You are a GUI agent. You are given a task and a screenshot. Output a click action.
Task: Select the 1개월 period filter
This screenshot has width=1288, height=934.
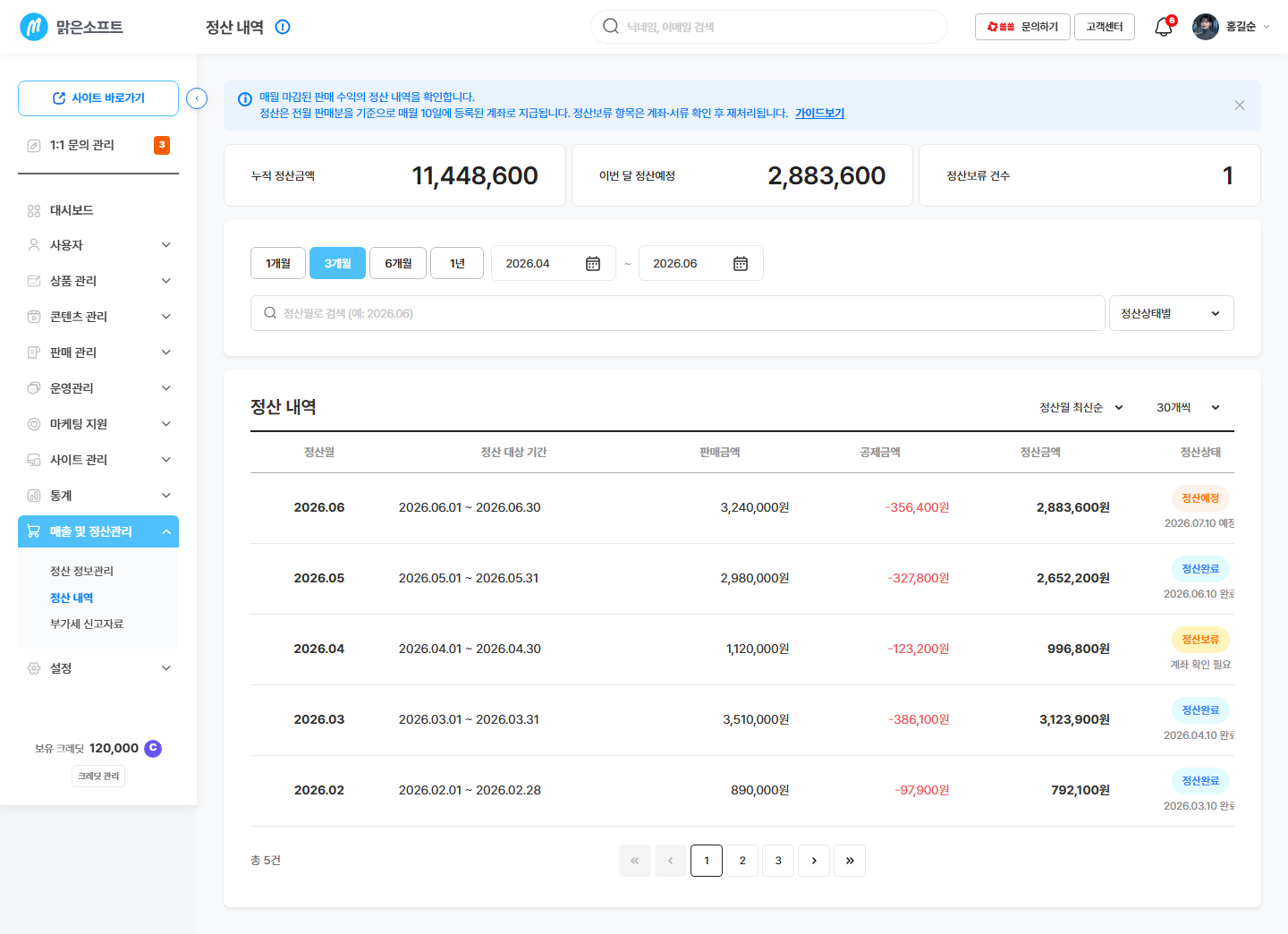point(278,263)
